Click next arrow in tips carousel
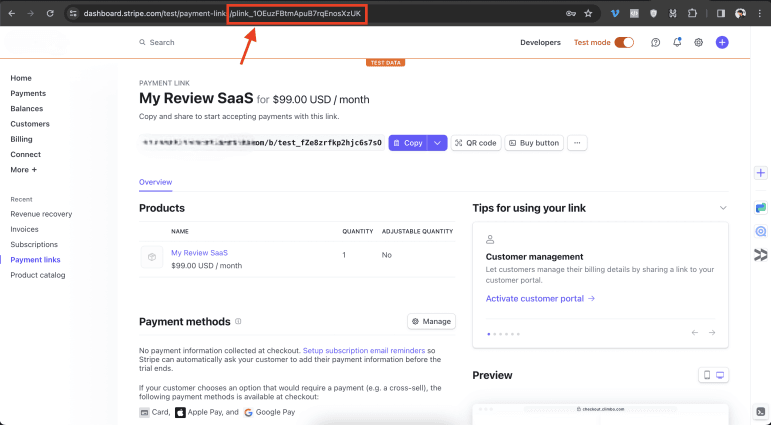Image resolution: width=771 pixels, height=425 pixels. (711, 332)
